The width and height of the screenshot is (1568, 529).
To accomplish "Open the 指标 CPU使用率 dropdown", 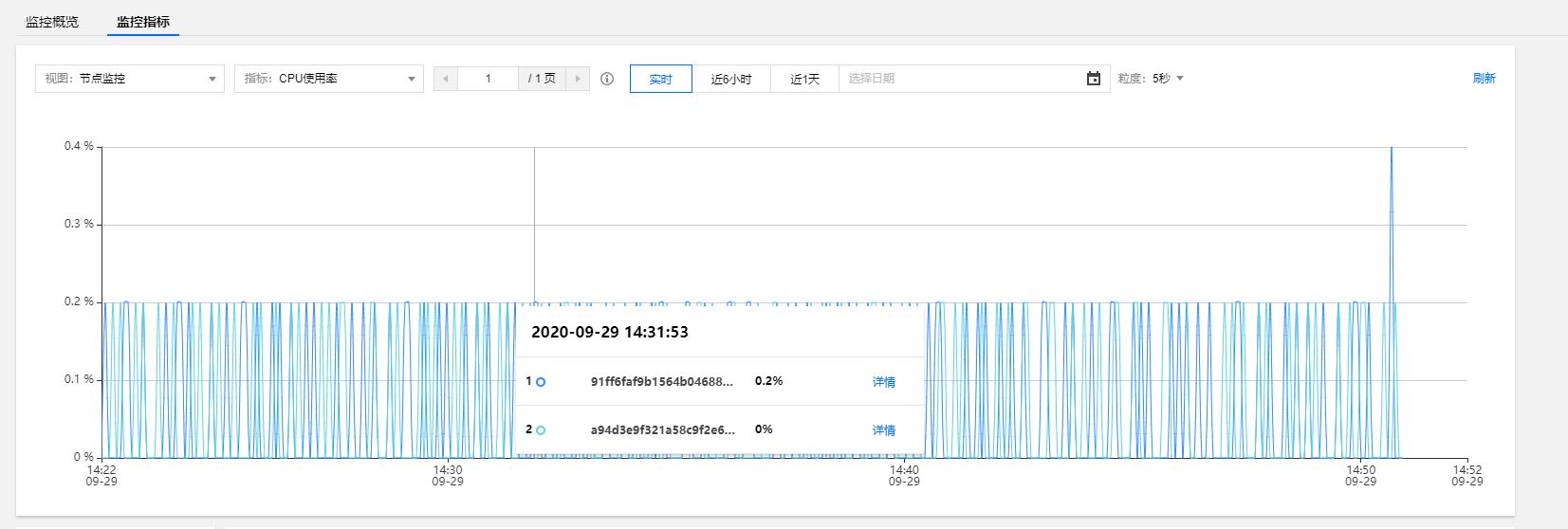I will coord(328,79).
